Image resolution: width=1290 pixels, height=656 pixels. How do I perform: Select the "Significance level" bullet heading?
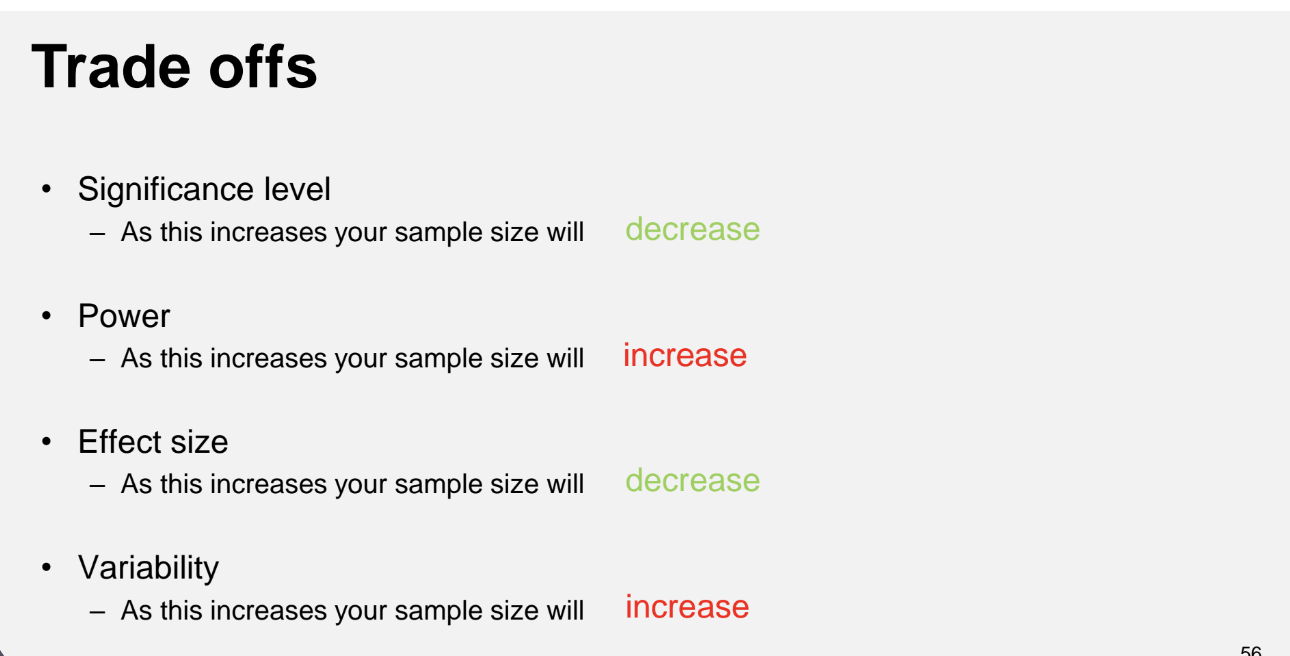point(204,189)
